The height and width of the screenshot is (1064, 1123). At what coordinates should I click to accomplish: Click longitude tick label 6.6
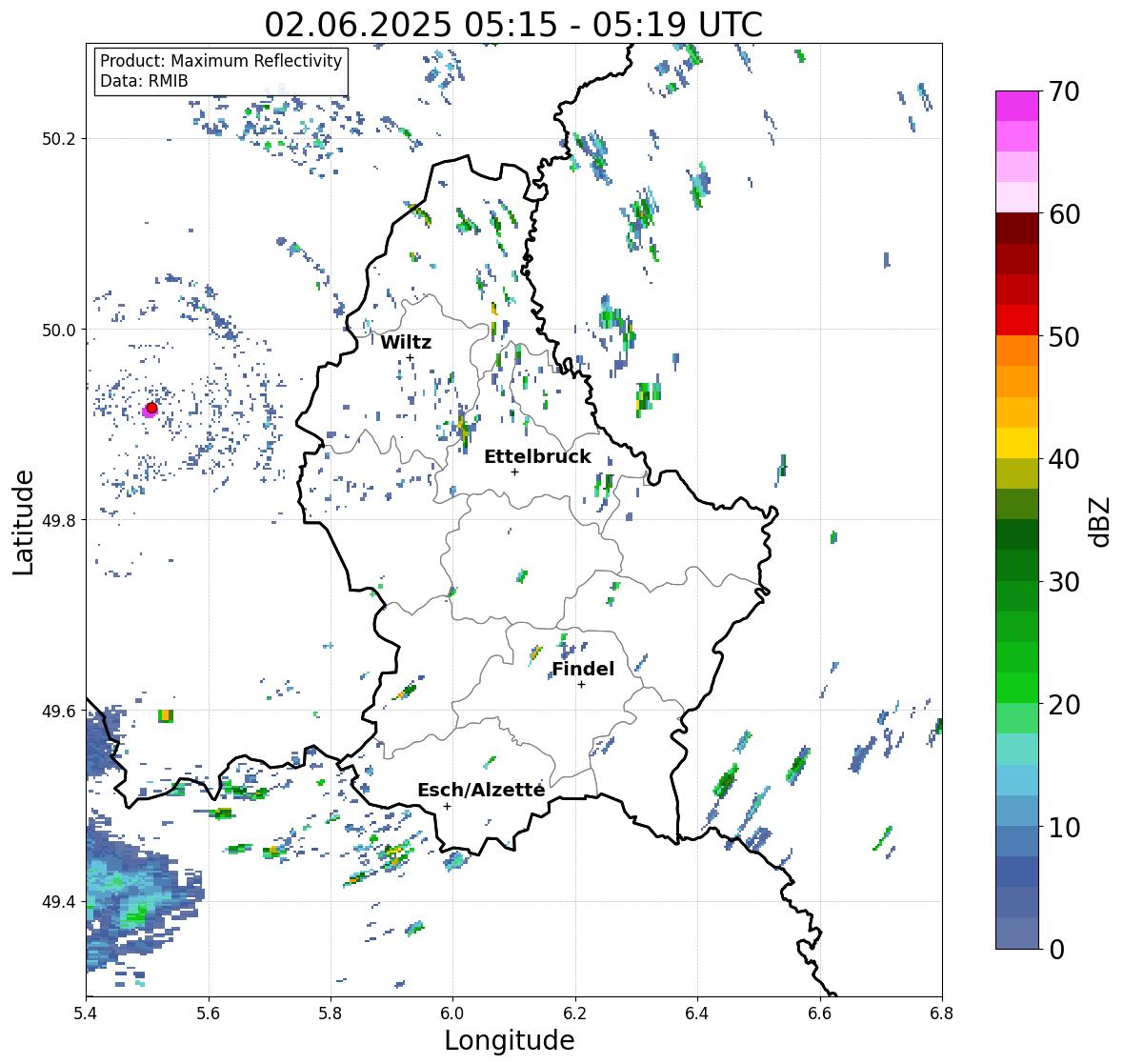(820, 1014)
